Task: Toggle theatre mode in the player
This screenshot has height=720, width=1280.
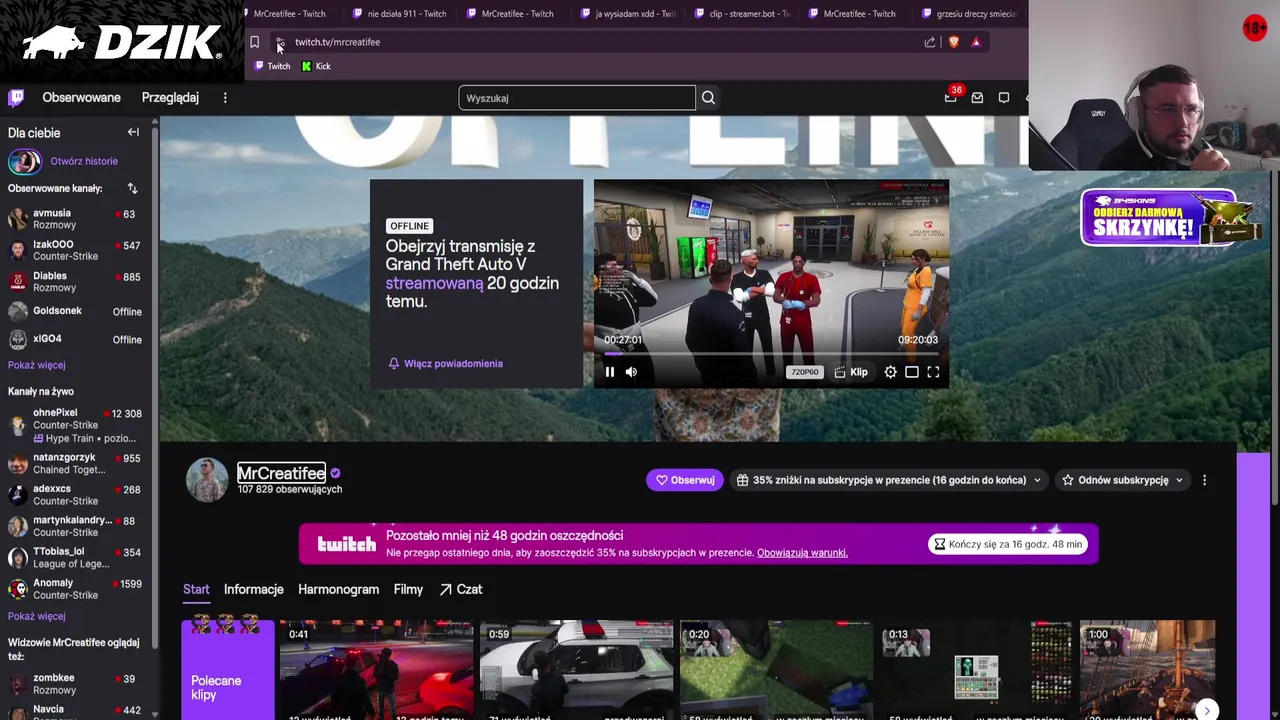Action: [912, 372]
